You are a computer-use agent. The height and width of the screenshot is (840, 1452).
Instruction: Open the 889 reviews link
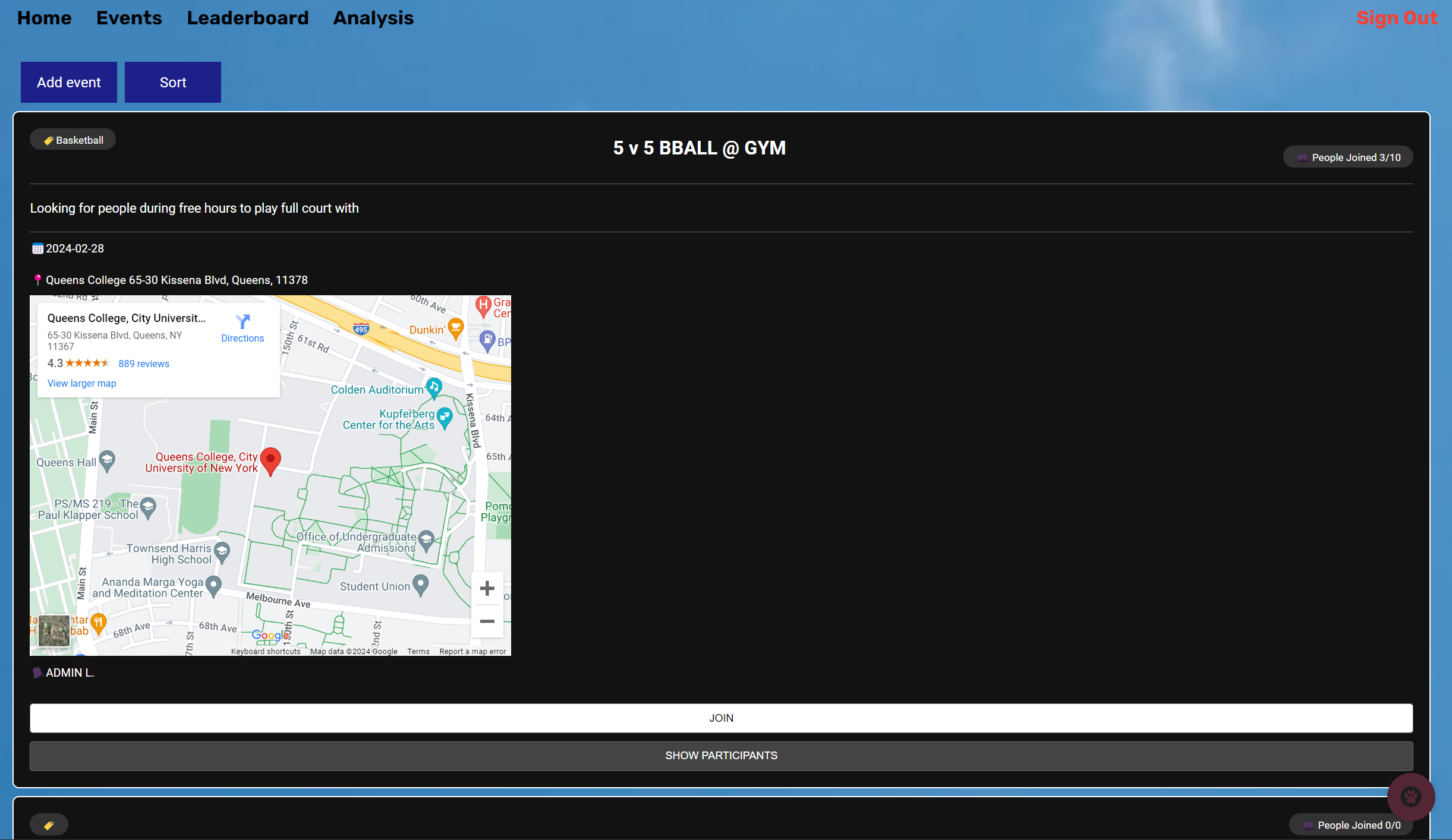point(144,364)
